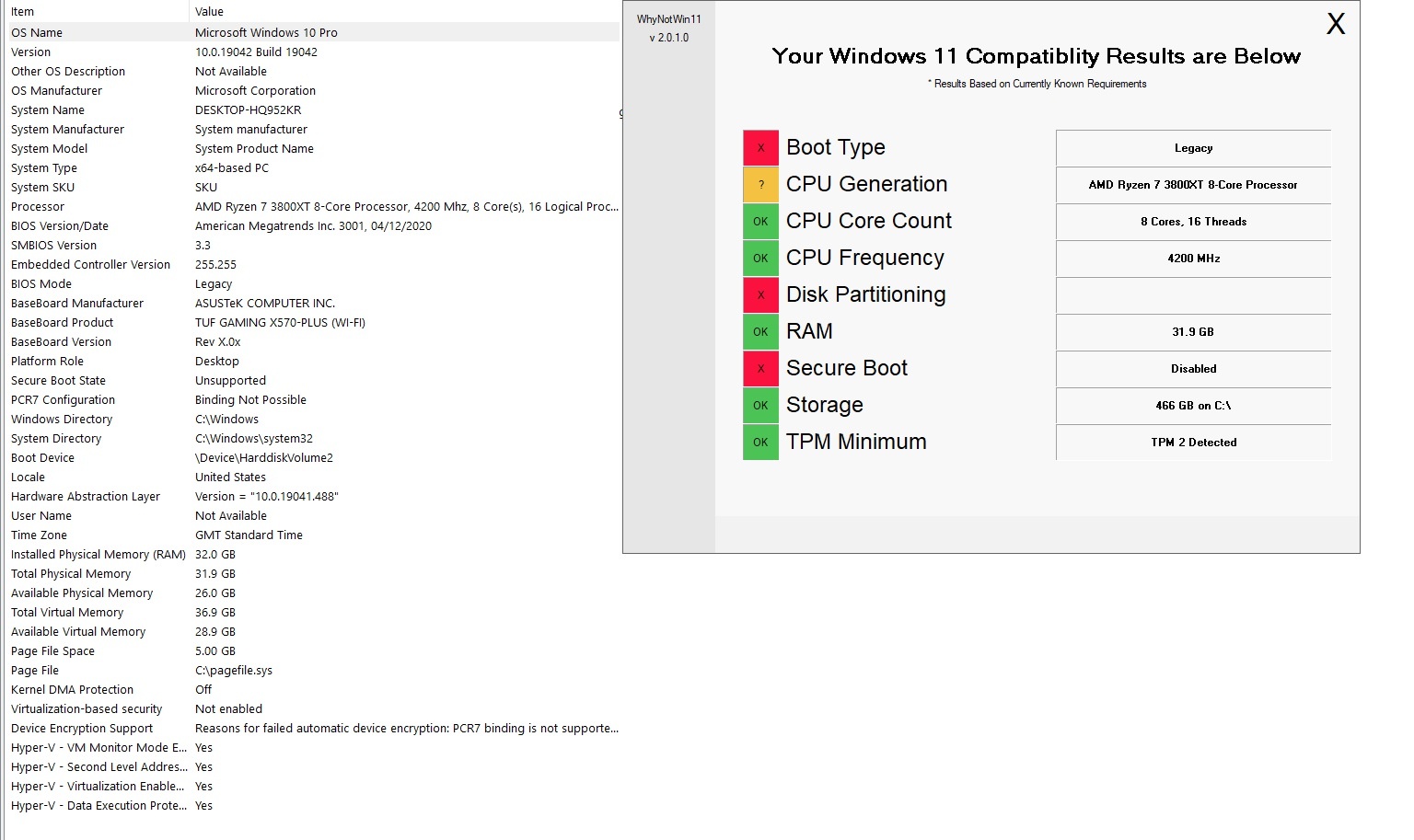Select the OS Name row
This screenshot has height=840, width=1414.
pos(312,32)
